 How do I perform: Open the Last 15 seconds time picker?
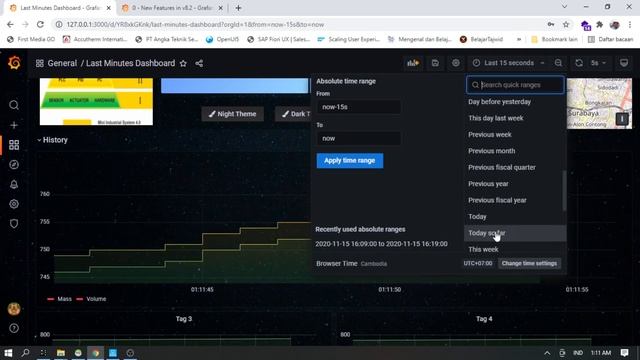coord(509,63)
